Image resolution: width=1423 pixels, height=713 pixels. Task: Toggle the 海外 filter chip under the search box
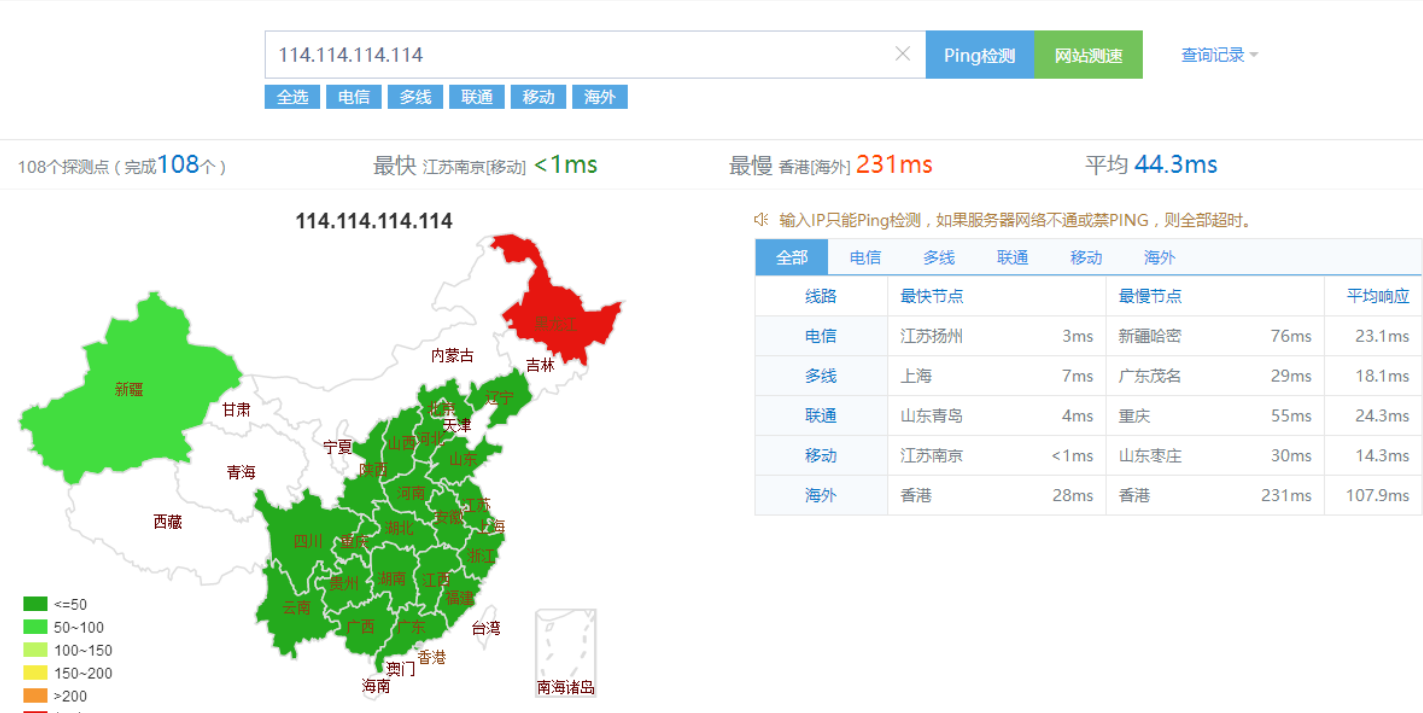600,97
